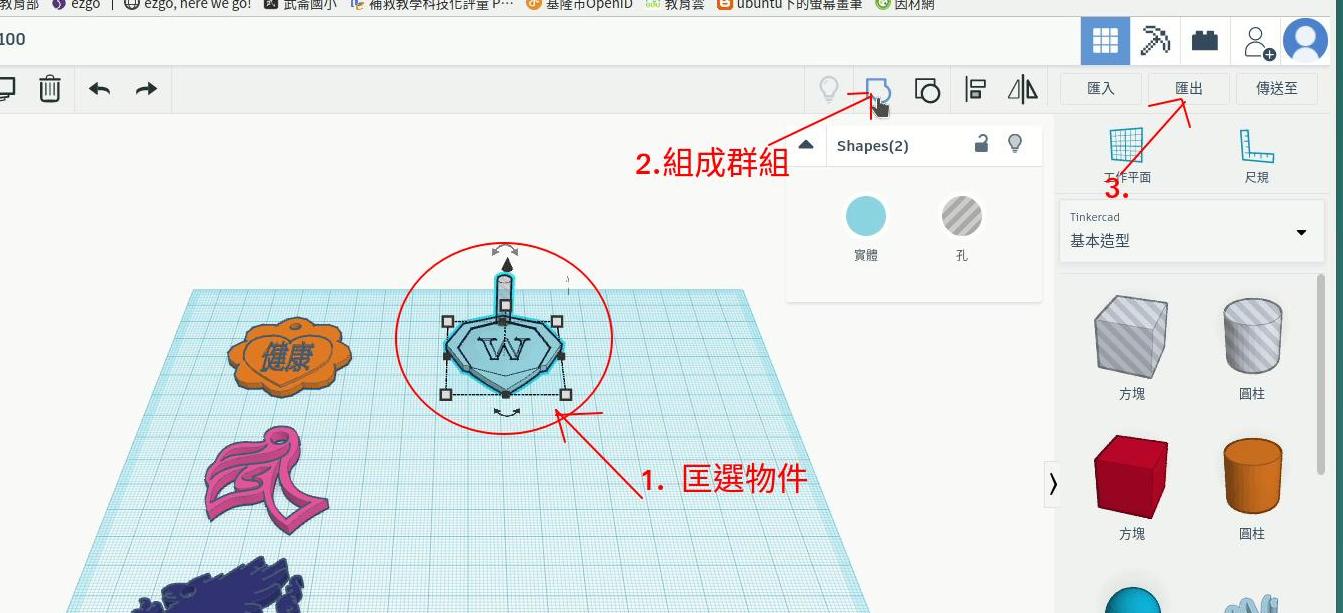Click the 匯出 export button
The height and width of the screenshot is (613, 1343).
pyautogui.click(x=1189, y=88)
